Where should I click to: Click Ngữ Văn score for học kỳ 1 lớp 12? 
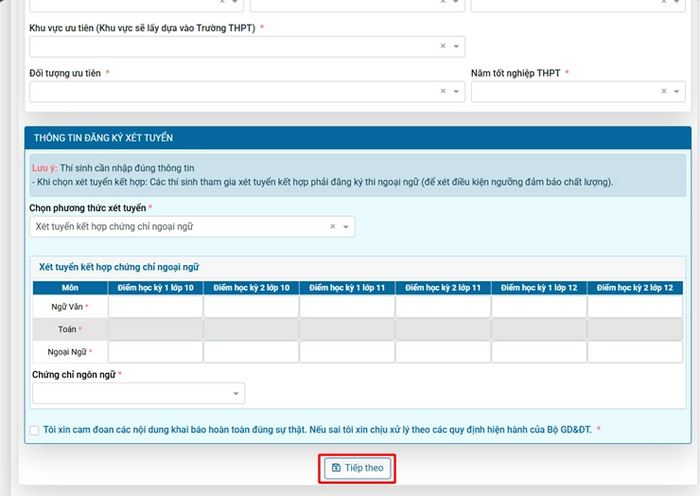tap(539, 307)
